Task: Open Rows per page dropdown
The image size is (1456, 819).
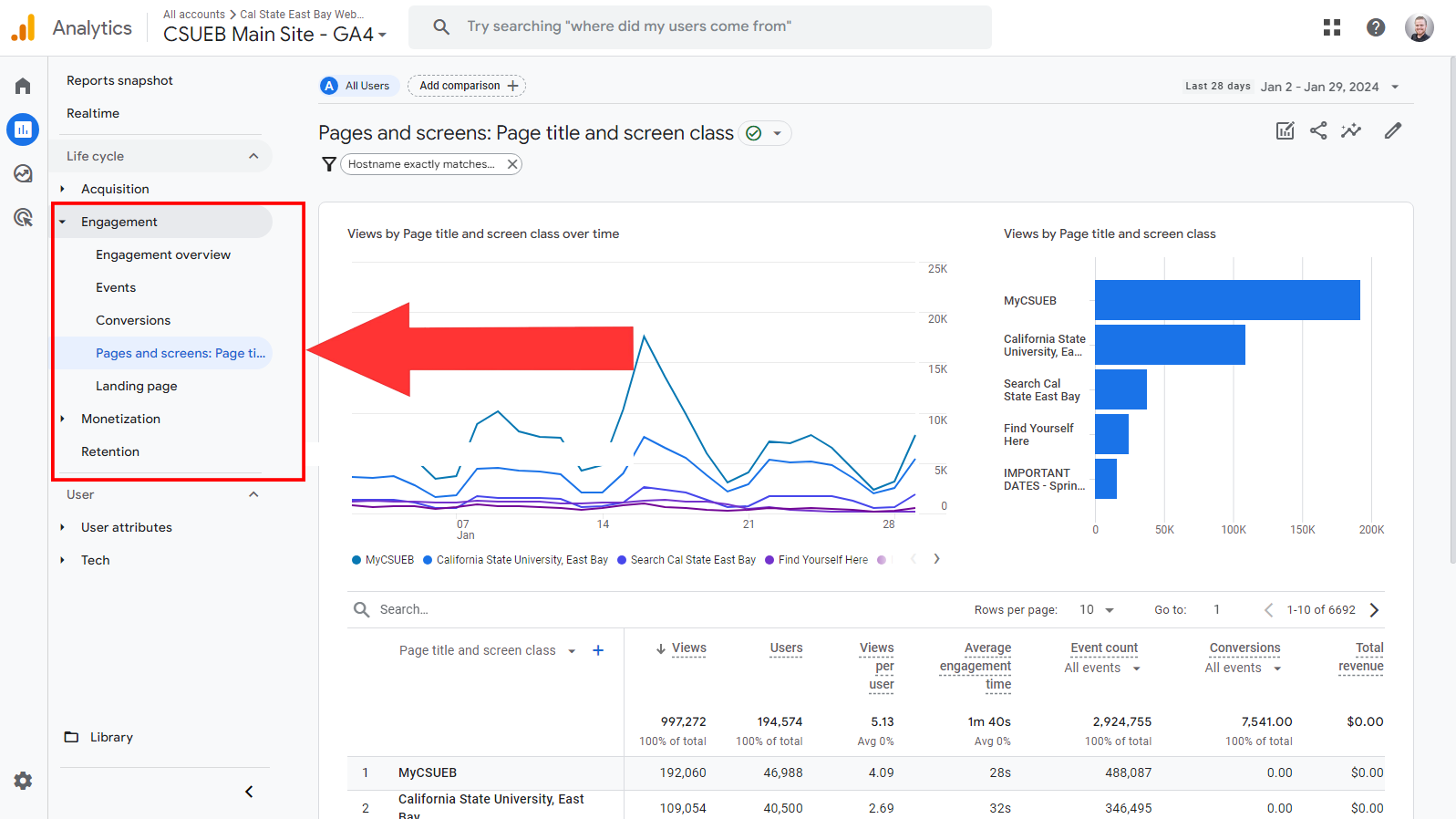Action: click(x=1097, y=609)
